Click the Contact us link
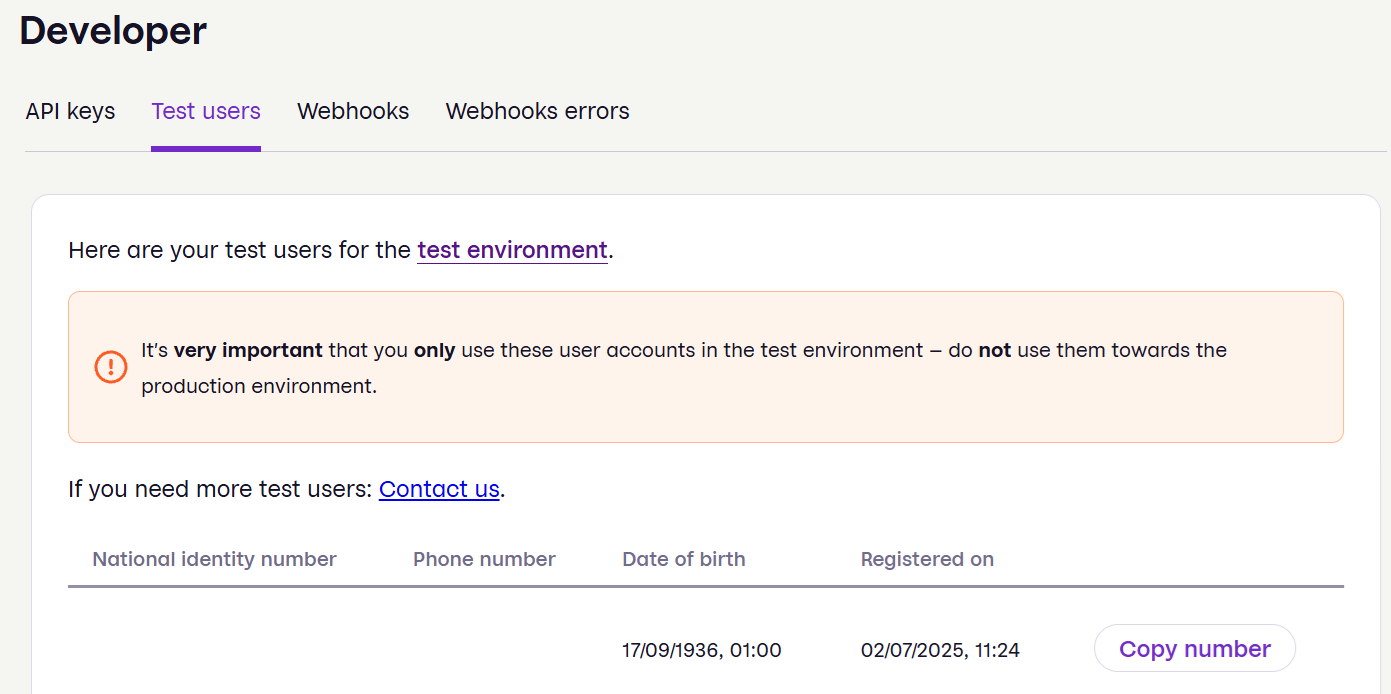 point(439,489)
